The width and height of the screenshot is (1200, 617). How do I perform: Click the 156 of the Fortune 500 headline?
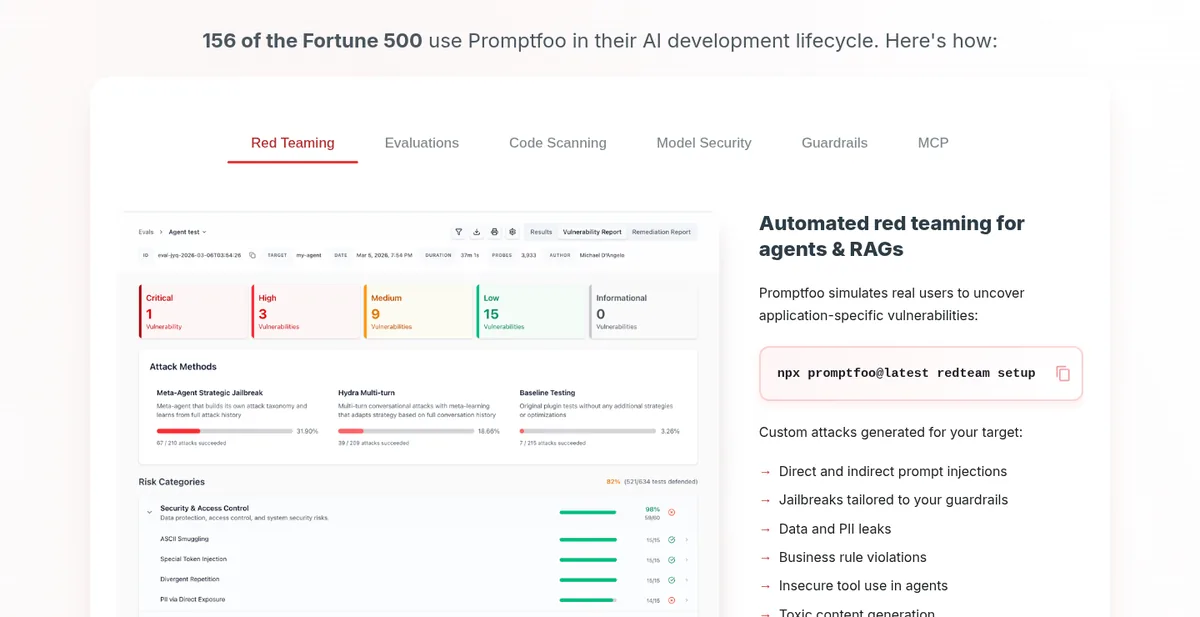click(x=312, y=41)
